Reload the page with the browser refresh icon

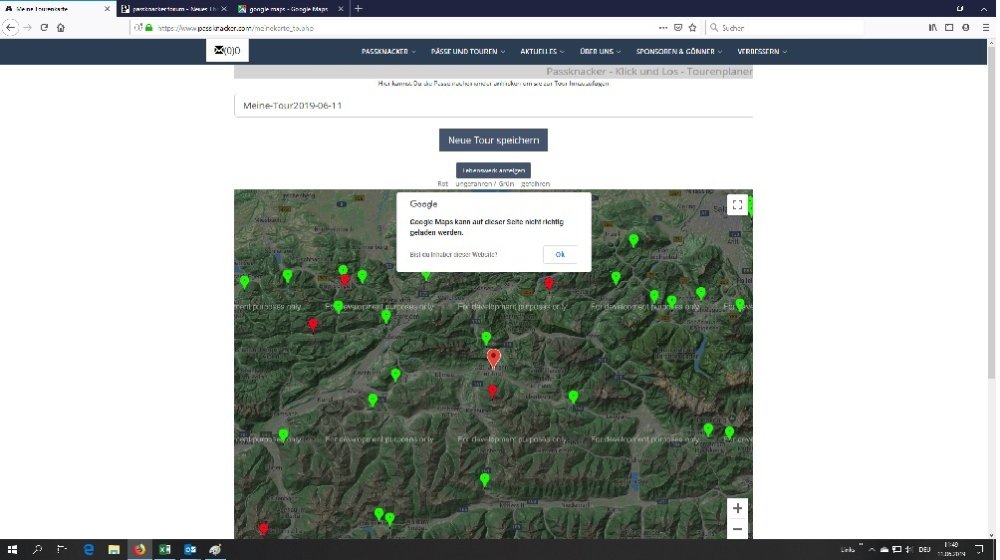click(44, 27)
